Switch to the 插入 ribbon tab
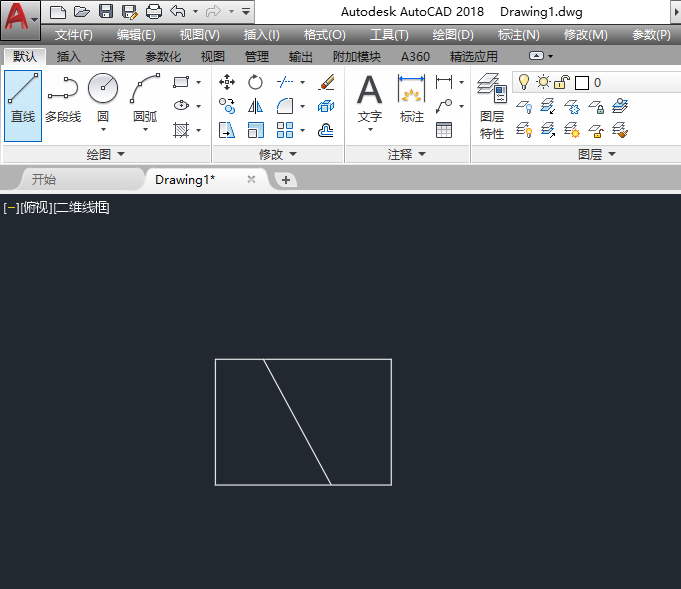 (x=69, y=56)
